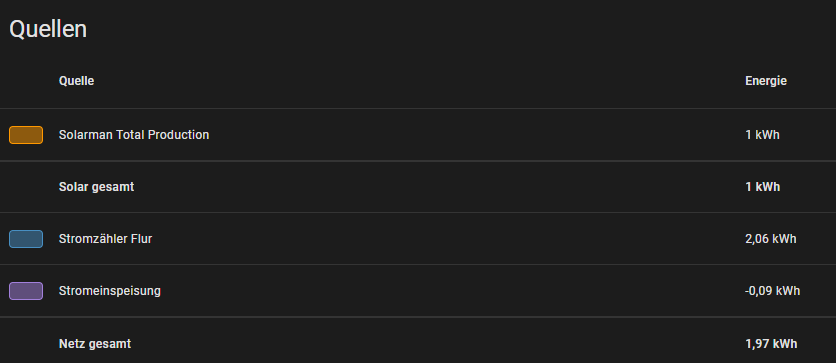Click the 1,97 kWh Netz total

pos(771,344)
